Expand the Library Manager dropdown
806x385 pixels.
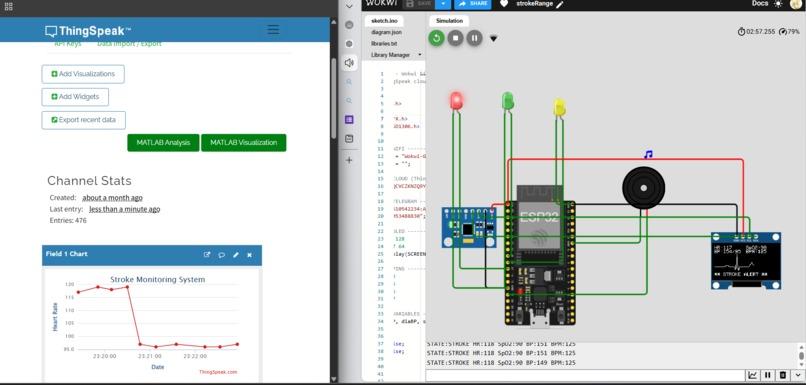click(420, 54)
